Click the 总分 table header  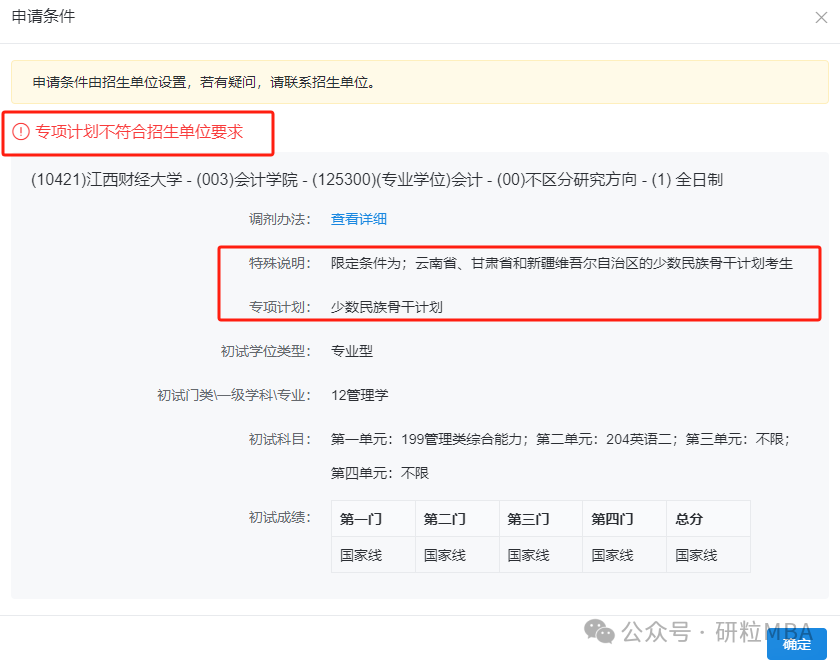(708, 519)
